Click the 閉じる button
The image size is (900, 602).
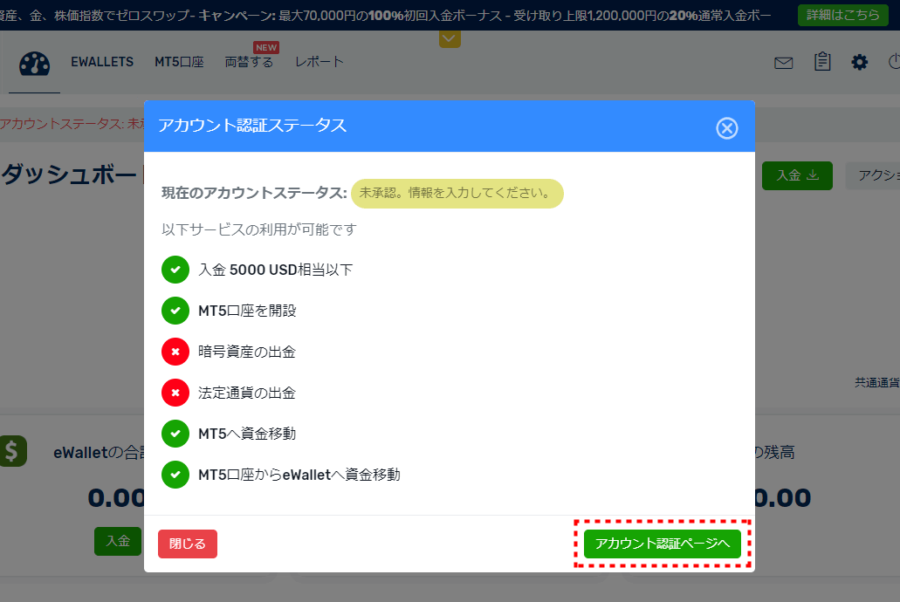[x=187, y=543]
